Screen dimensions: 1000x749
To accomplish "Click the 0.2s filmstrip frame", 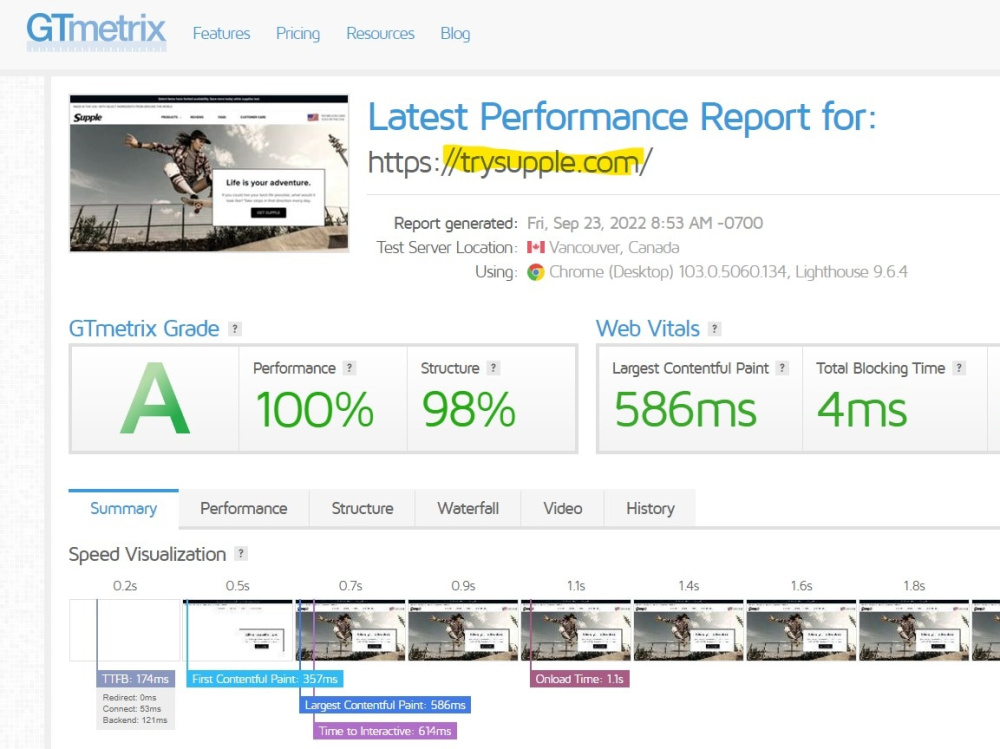I will (125, 630).
